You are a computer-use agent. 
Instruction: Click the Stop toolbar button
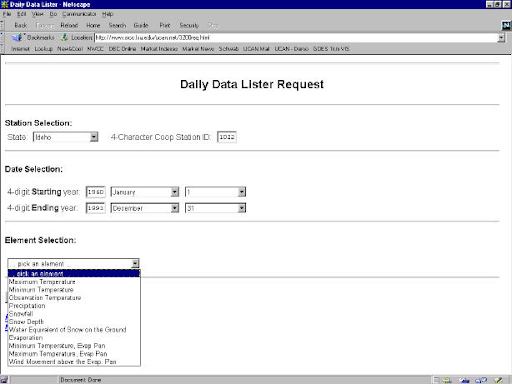213,25
